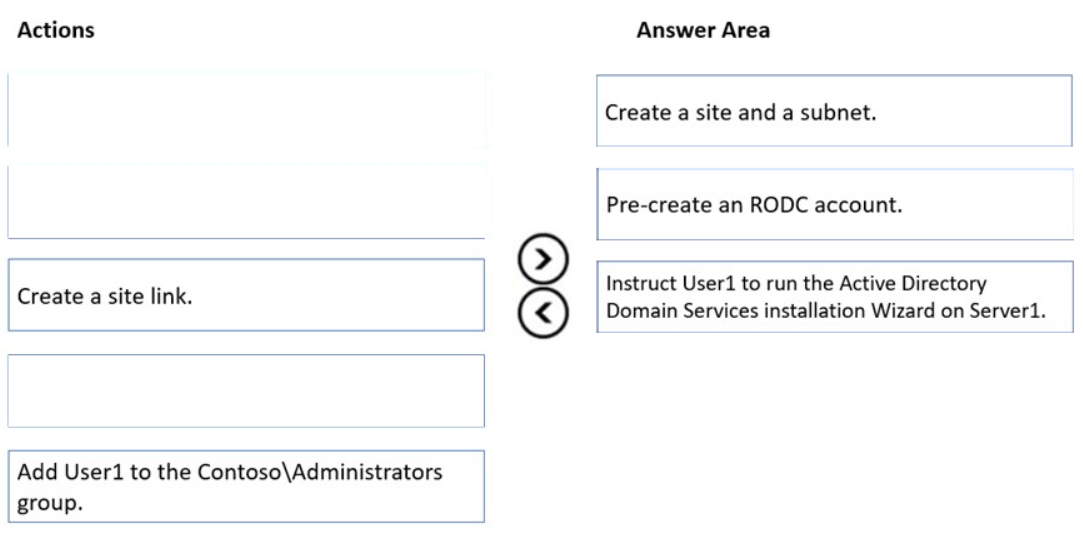The width and height of the screenshot is (1083, 538).
Task: Select 'Pre-create an RODC account.' answer item
Action: [834, 204]
